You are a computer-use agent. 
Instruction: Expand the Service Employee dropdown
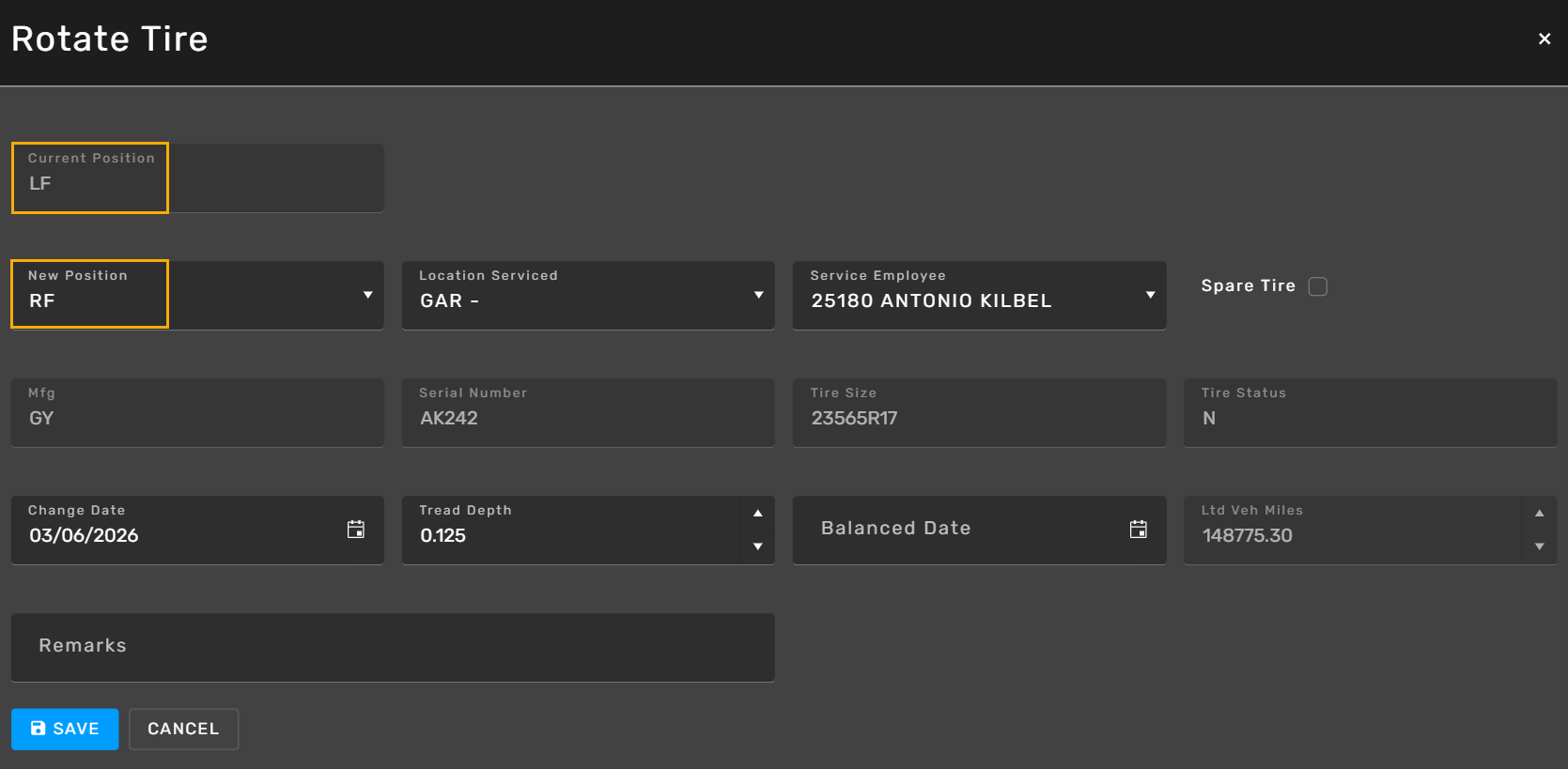click(1150, 295)
